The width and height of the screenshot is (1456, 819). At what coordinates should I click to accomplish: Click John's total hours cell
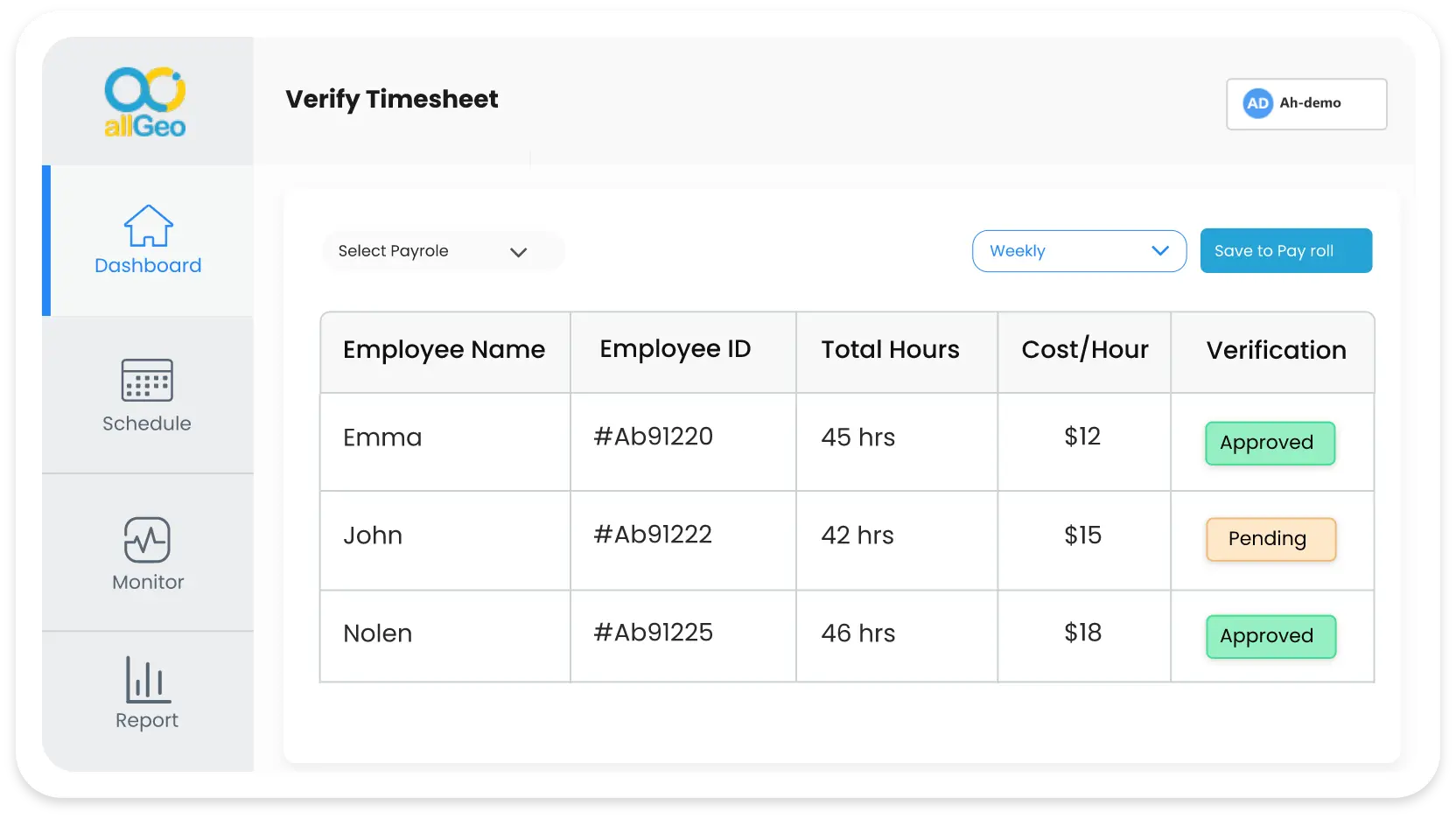point(857,535)
